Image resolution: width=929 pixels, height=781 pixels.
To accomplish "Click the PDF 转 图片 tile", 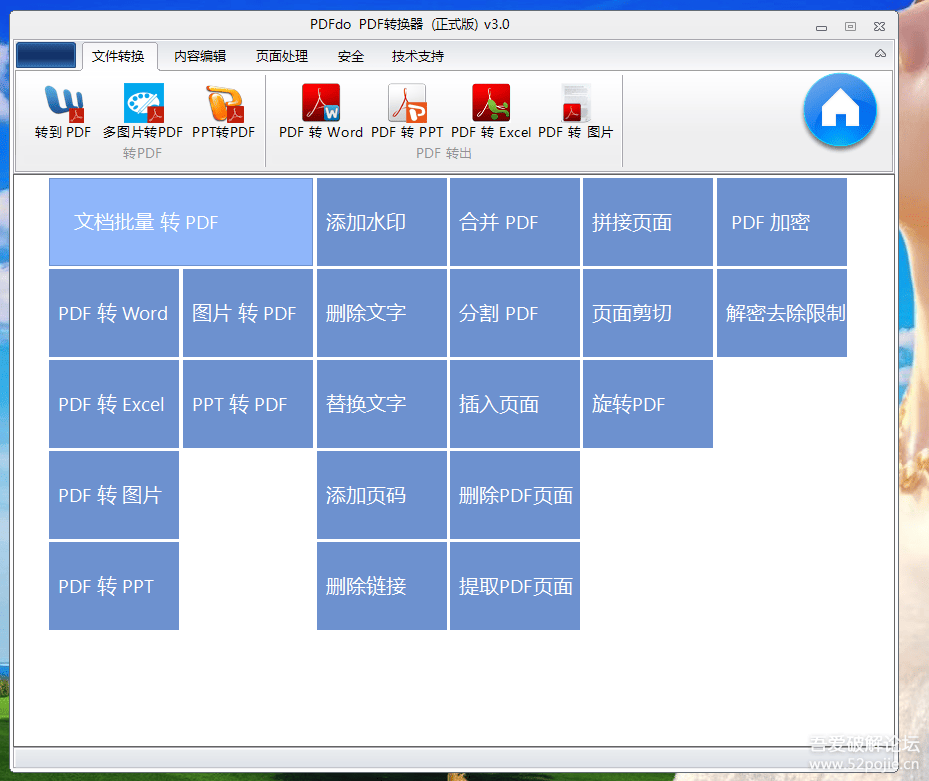I will (114, 495).
